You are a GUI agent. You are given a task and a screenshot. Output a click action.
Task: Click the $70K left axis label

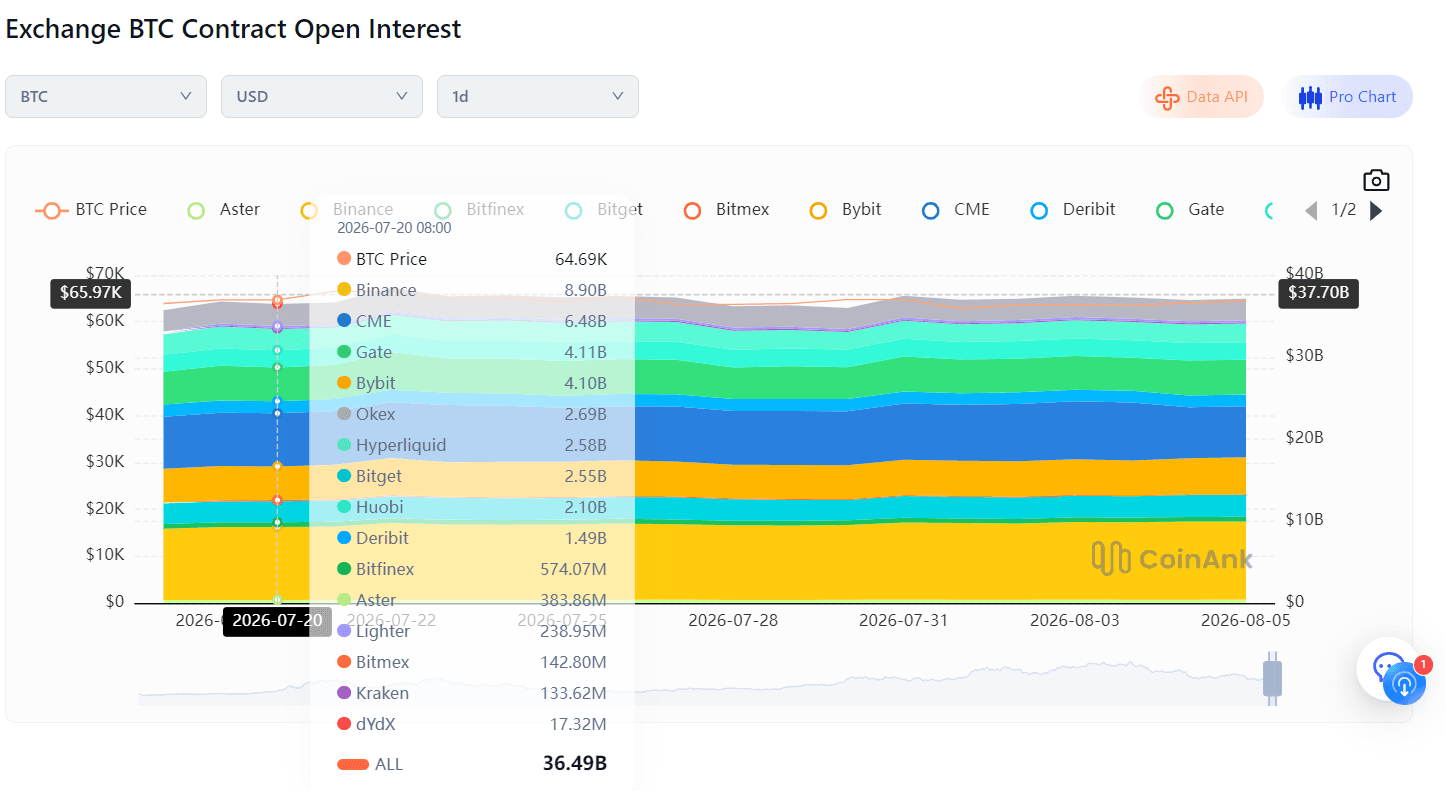coord(105,274)
